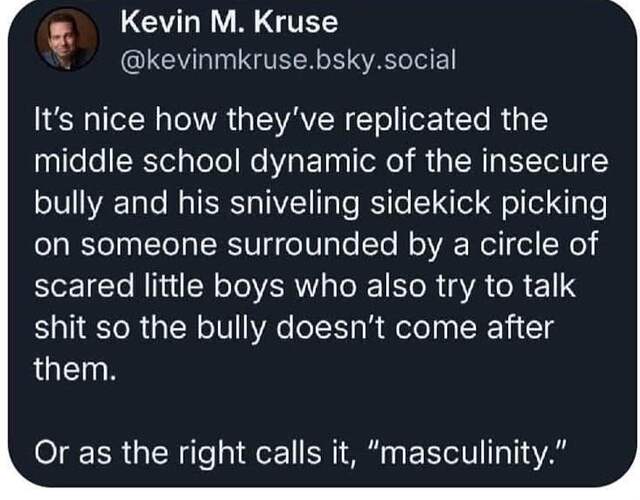This screenshot has height=500, width=640.
Task: Select the line starting "scared little boys"
Action: click(305, 286)
